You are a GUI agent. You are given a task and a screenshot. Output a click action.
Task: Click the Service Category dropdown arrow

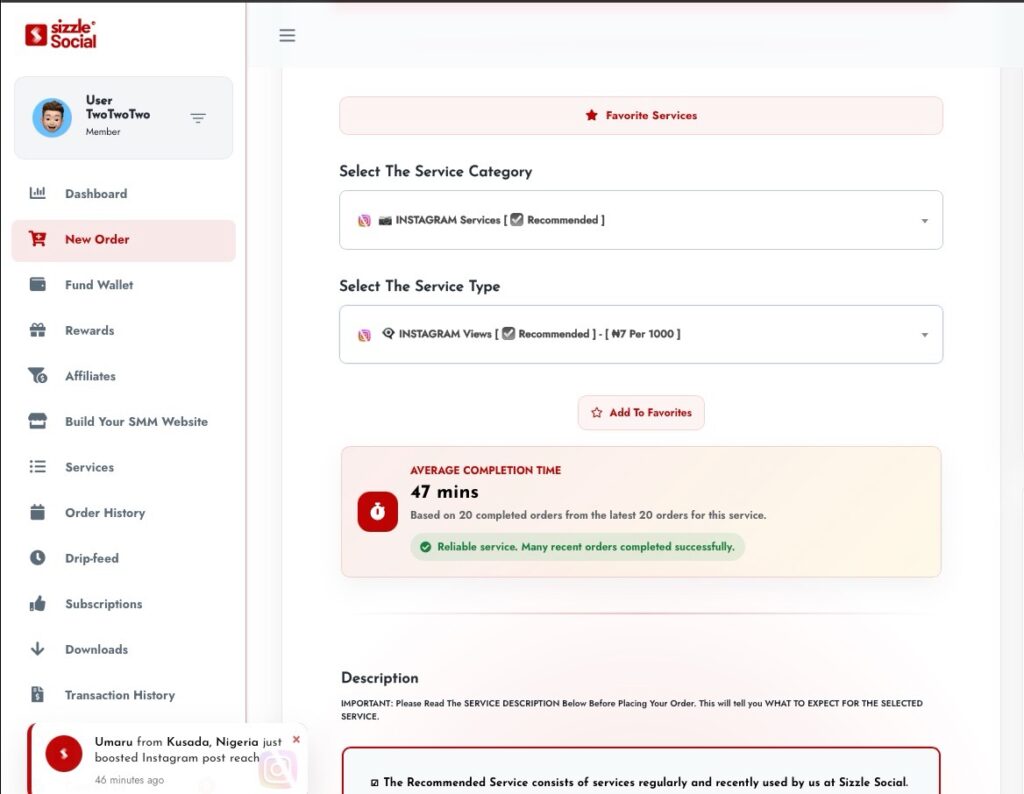click(x=924, y=221)
